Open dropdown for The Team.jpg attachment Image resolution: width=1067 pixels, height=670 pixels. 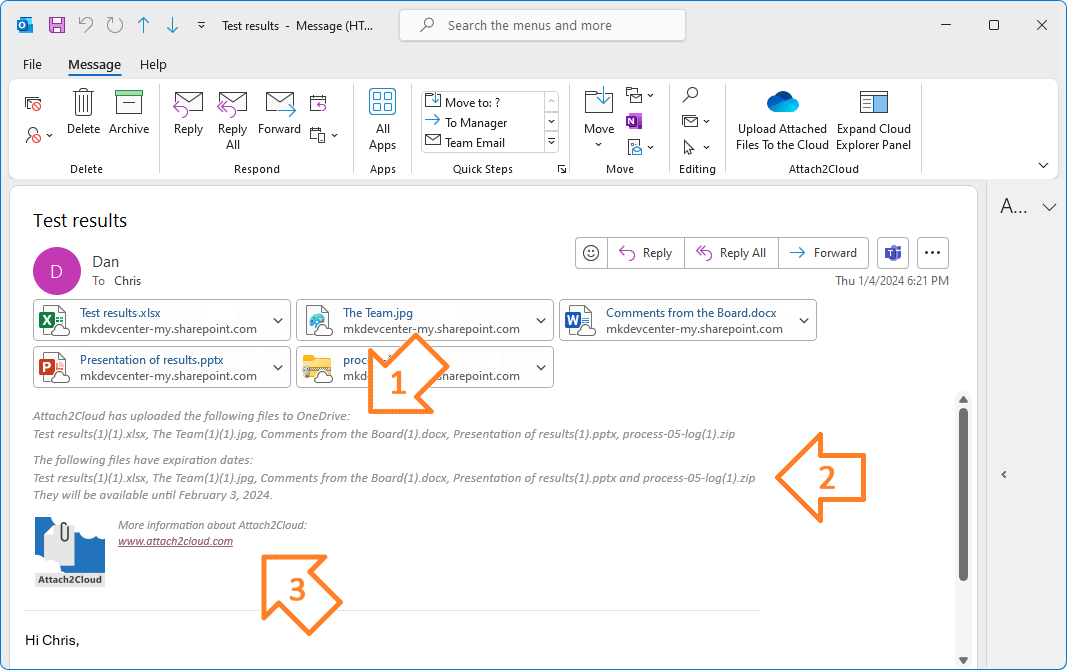(x=541, y=320)
